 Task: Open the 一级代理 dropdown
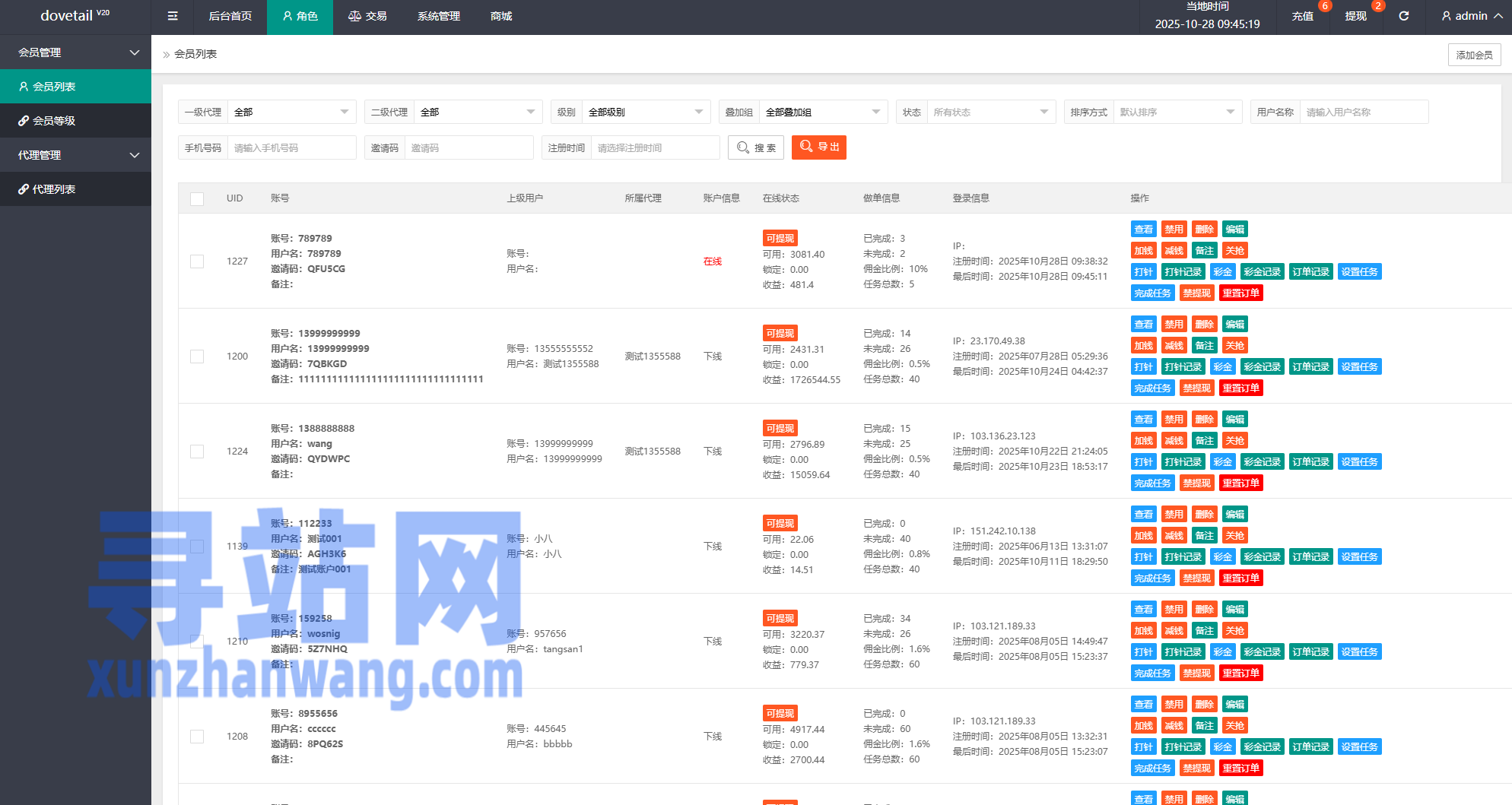291,113
